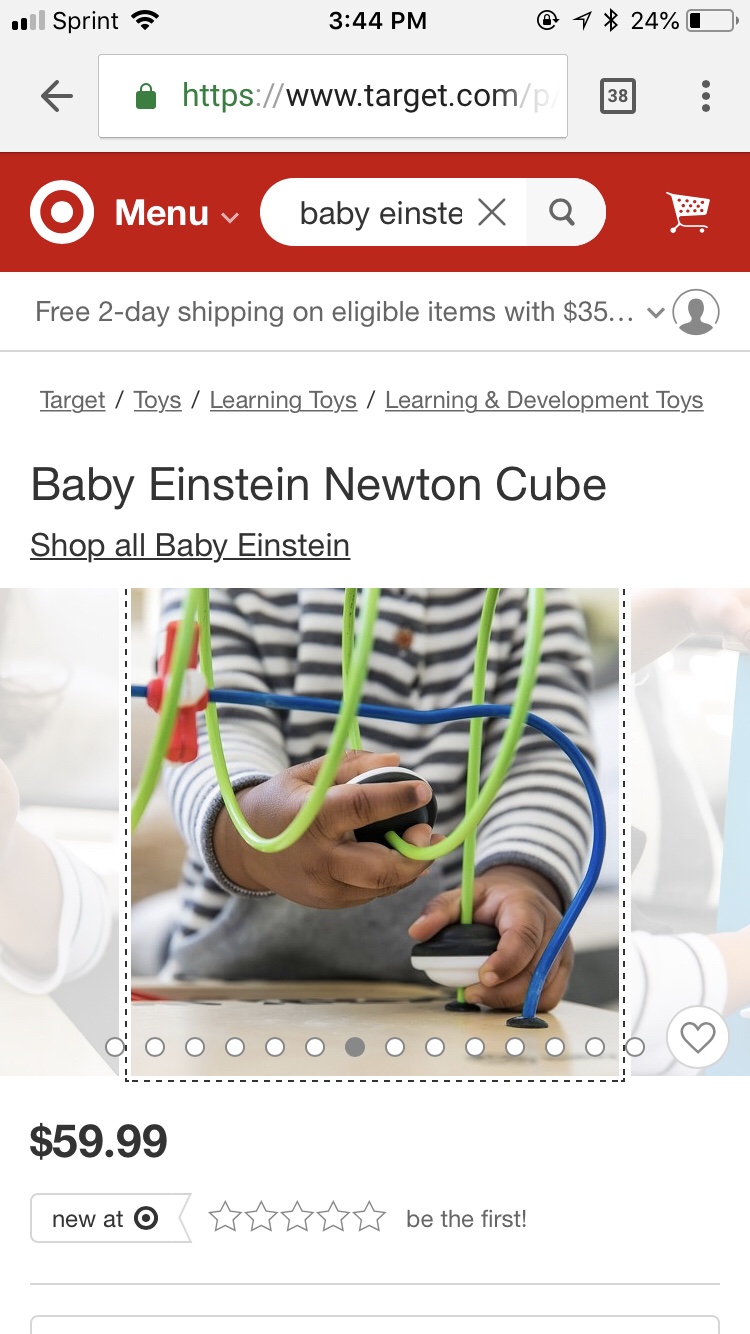This screenshot has height=1334, width=750.
Task: Click the five-star rating row
Action: click(297, 1217)
